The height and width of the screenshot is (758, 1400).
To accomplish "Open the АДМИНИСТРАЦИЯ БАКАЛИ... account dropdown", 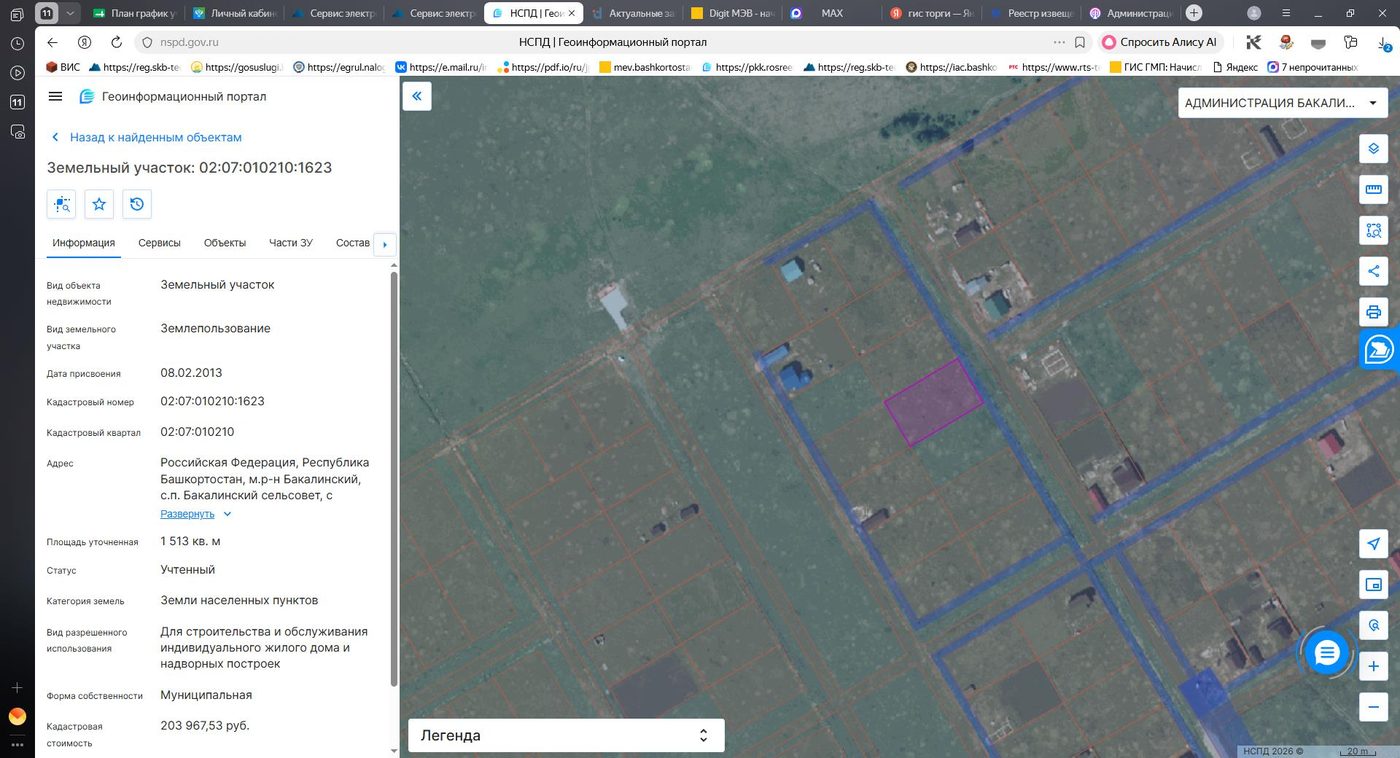I will (1281, 103).
